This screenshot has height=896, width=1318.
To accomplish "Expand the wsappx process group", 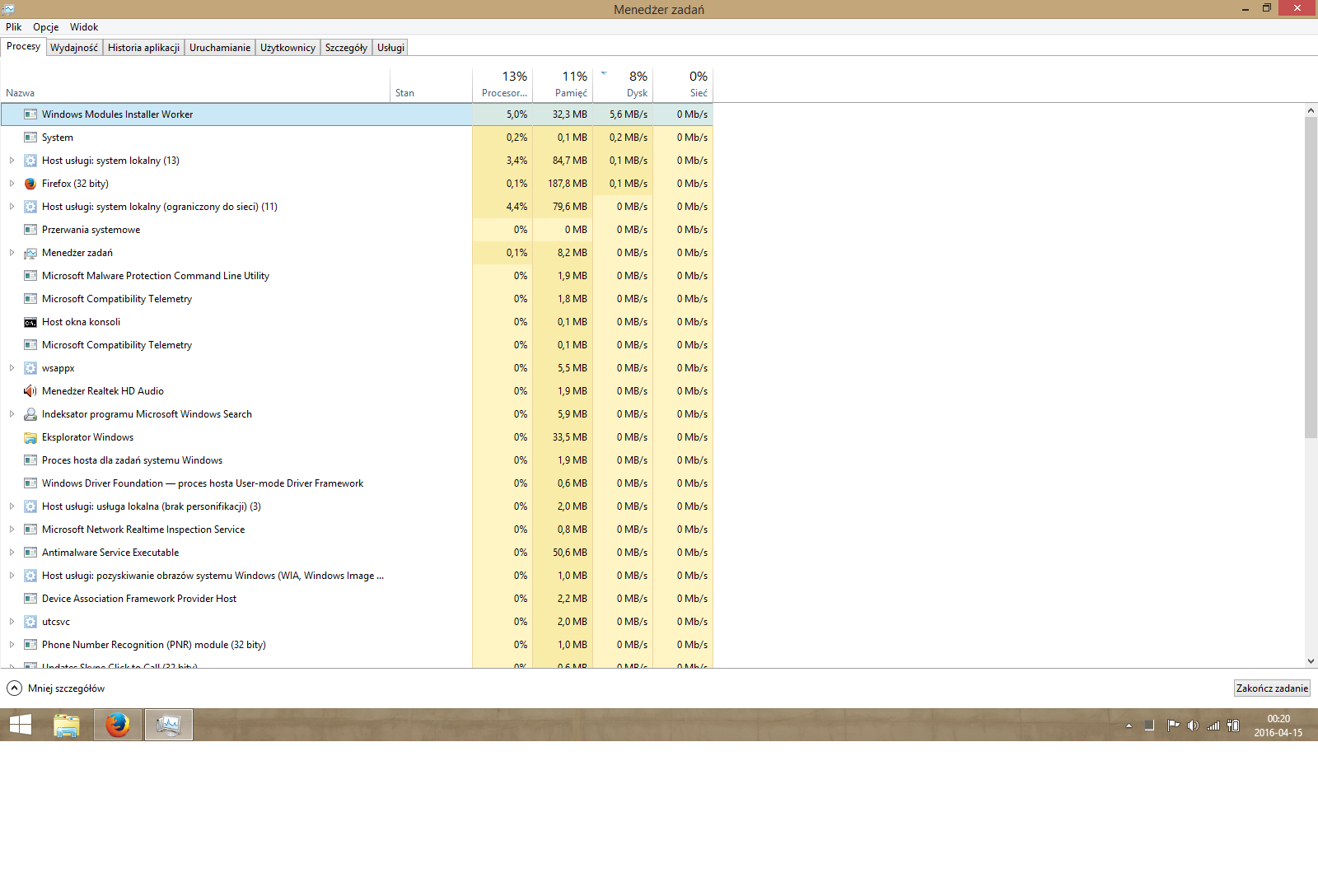I will coord(12,368).
